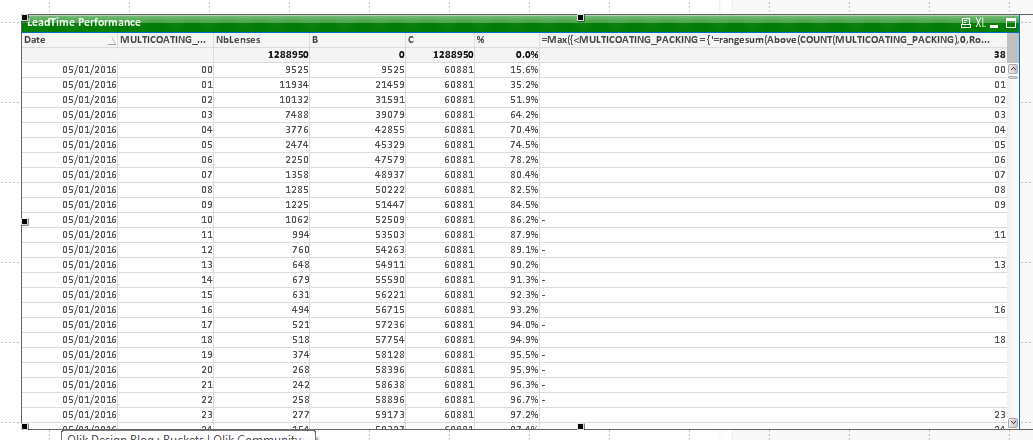Click B value 59173

[390, 415]
